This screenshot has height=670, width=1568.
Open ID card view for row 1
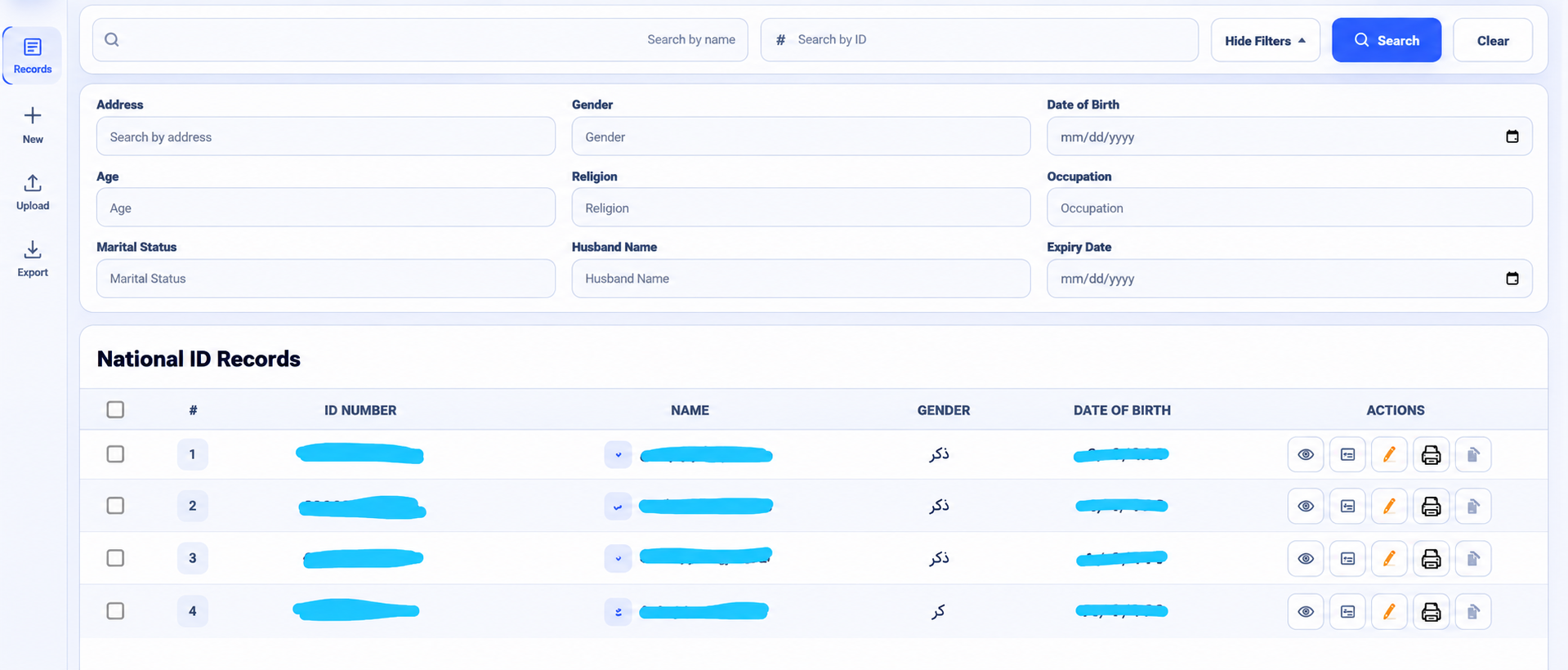pyautogui.click(x=1347, y=454)
